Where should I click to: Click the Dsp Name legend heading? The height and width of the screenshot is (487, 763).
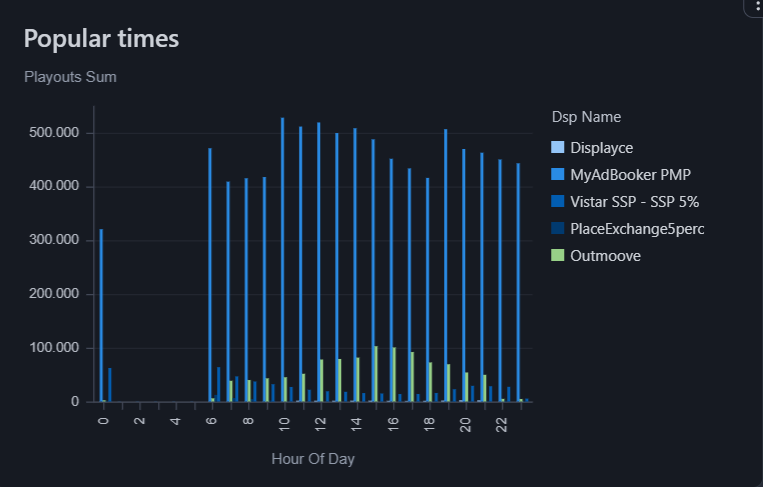pyautogui.click(x=586, y=117)
